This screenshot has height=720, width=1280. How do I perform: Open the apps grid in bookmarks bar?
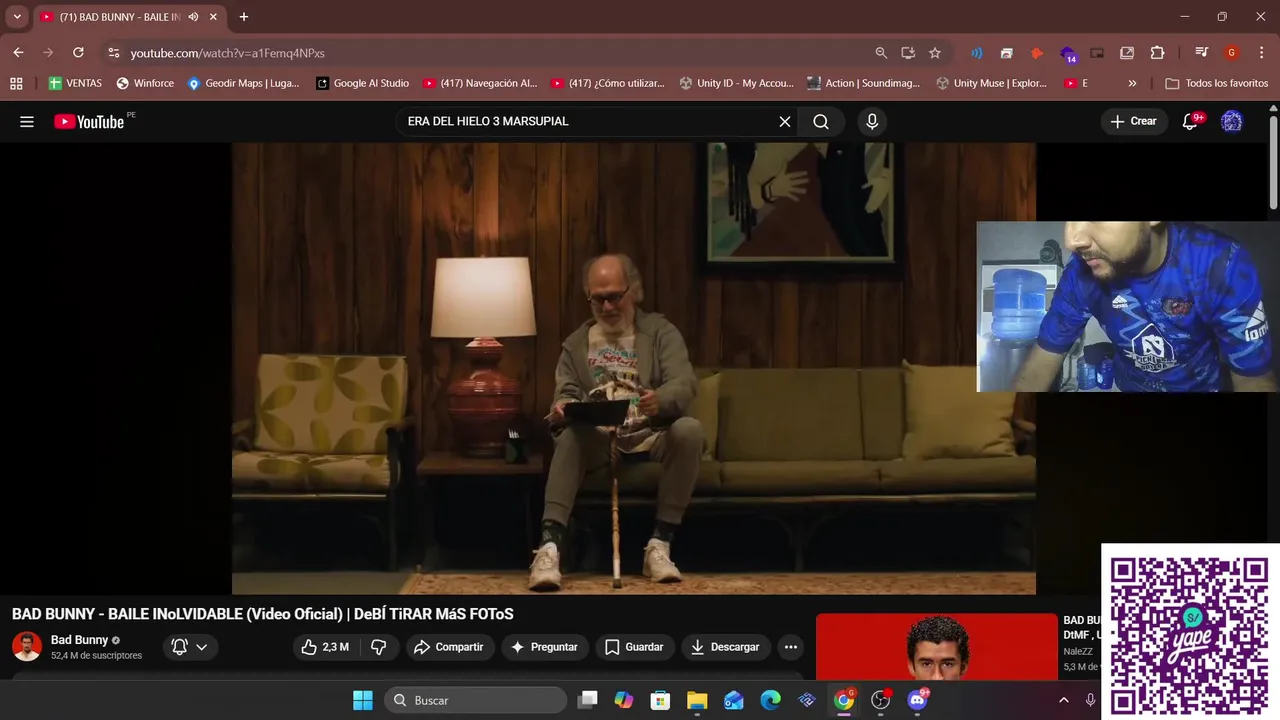[16, 83]
